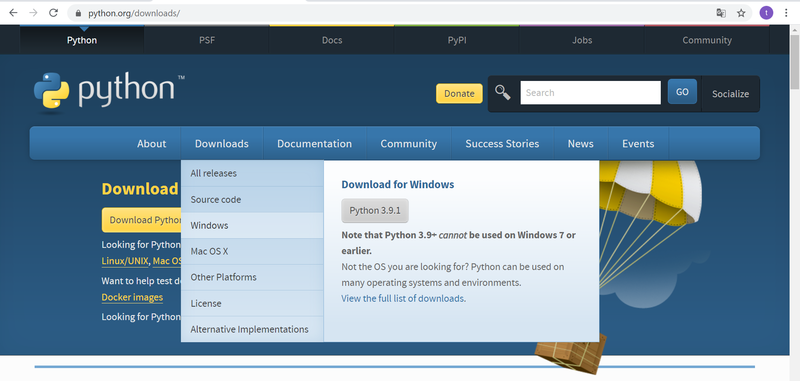The image size is (800, 381).
Task: Switch to the PyPI top tab
Action: click(x=457, y=40)
